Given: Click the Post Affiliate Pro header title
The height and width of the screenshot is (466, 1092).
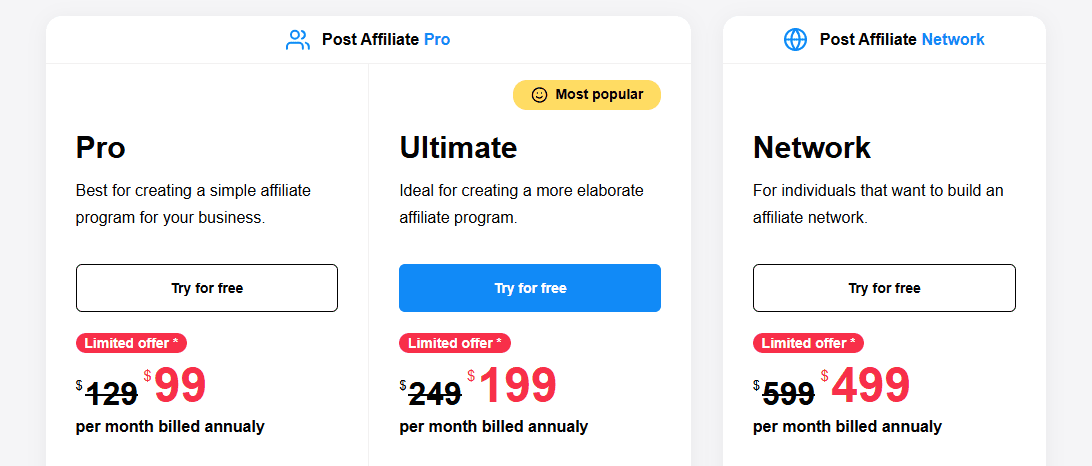Looking at the screenshot, I should [x=386, y=40].
